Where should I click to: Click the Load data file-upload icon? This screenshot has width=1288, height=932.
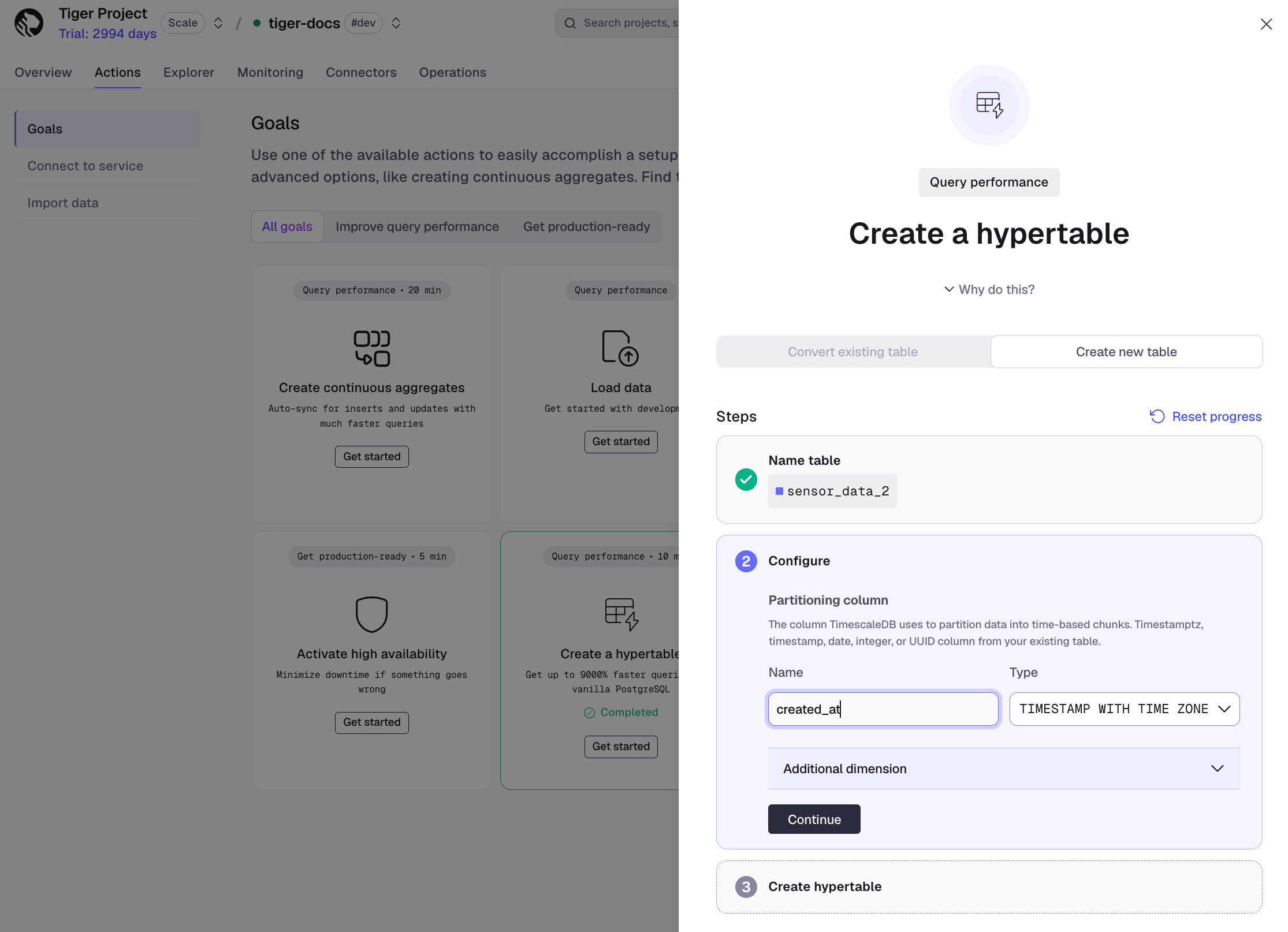(620, 348)
